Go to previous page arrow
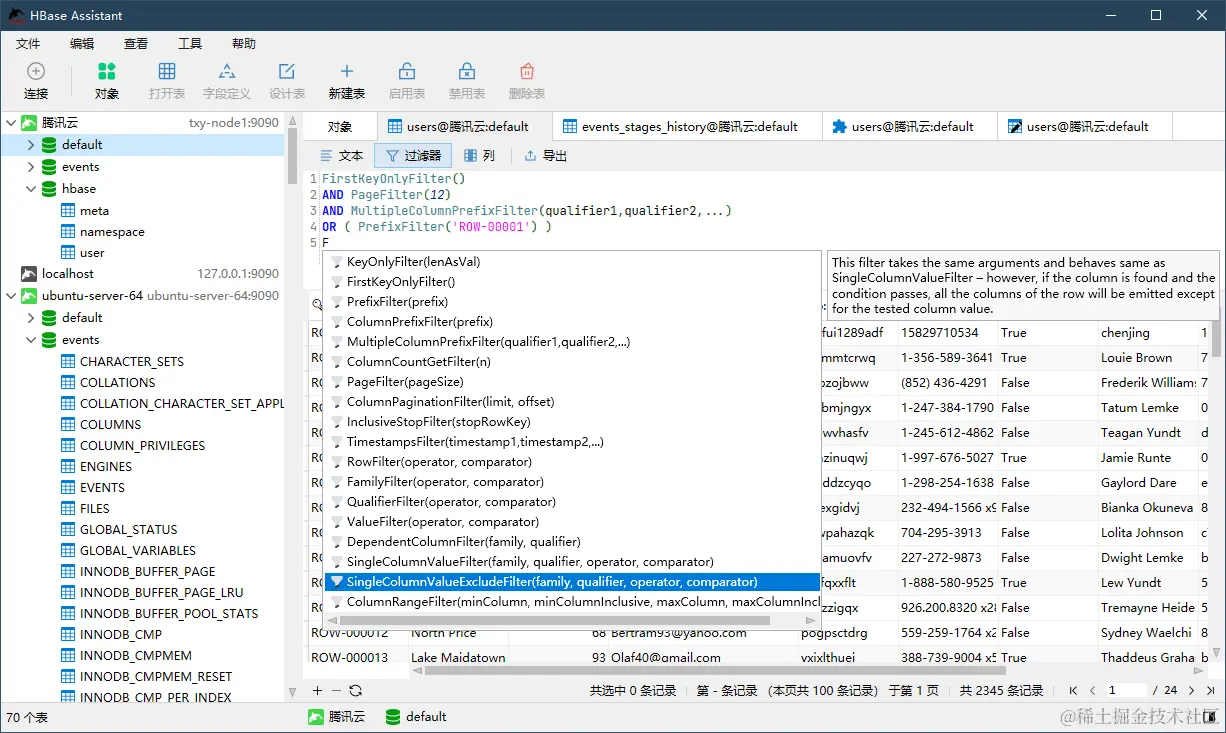This screenshot has width=1226, height=733. point(1093,690)
